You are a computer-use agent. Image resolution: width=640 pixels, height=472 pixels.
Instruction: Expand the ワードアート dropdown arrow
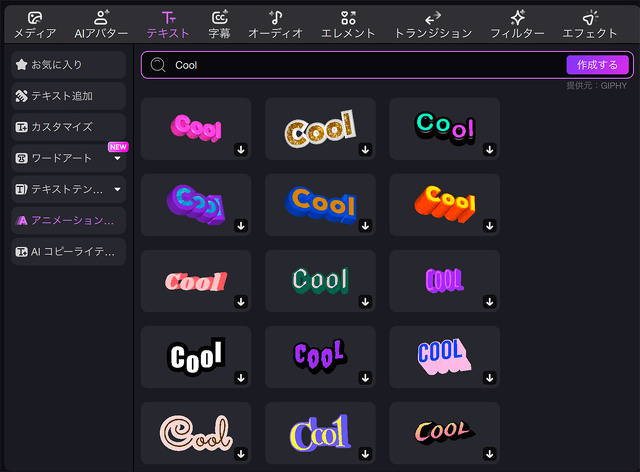pyautogui.click(x=118, y=158)
